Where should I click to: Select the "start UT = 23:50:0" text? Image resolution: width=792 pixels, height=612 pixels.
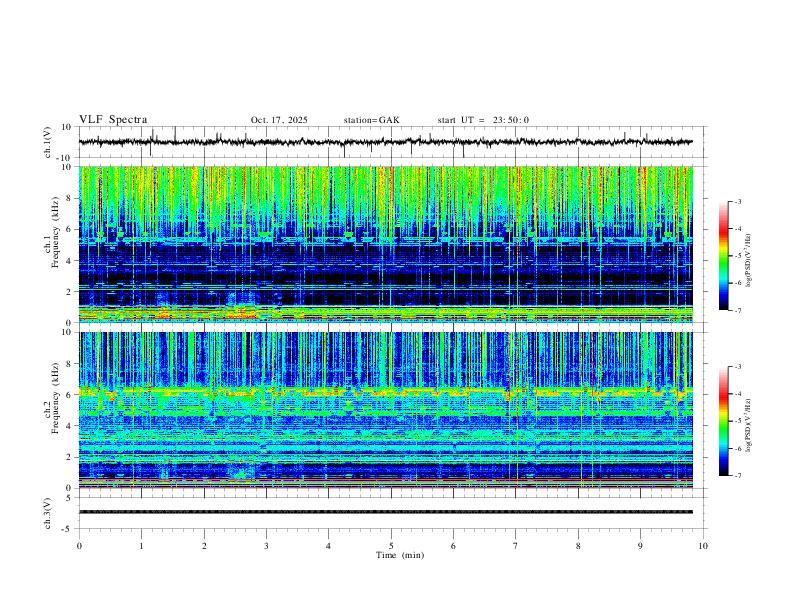click(x=483, y=120)
